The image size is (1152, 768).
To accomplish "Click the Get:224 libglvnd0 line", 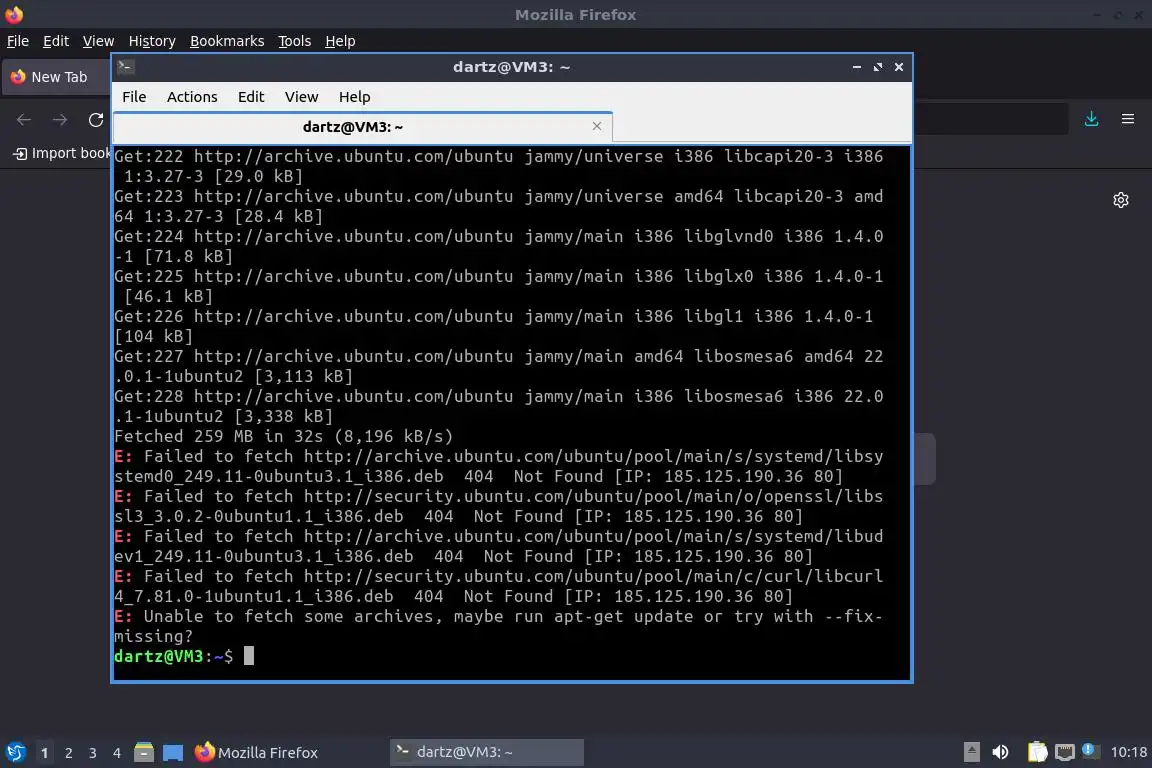I will pos(499,246).
